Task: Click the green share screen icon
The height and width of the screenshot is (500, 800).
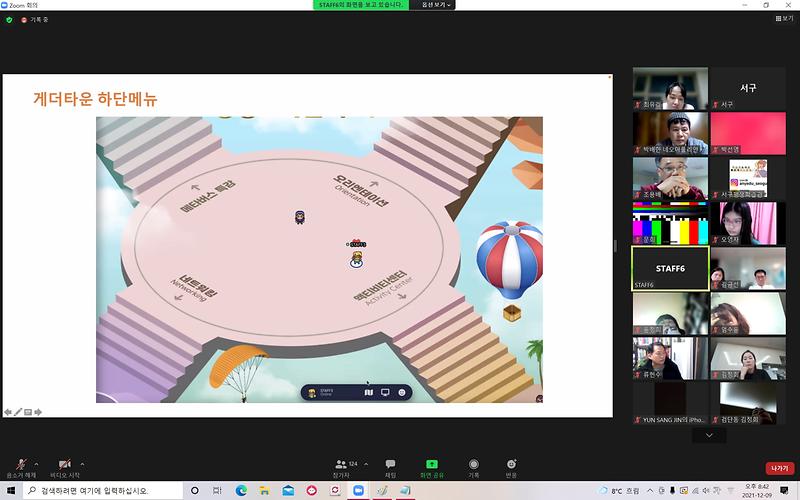Action: [x=432, y=465]
